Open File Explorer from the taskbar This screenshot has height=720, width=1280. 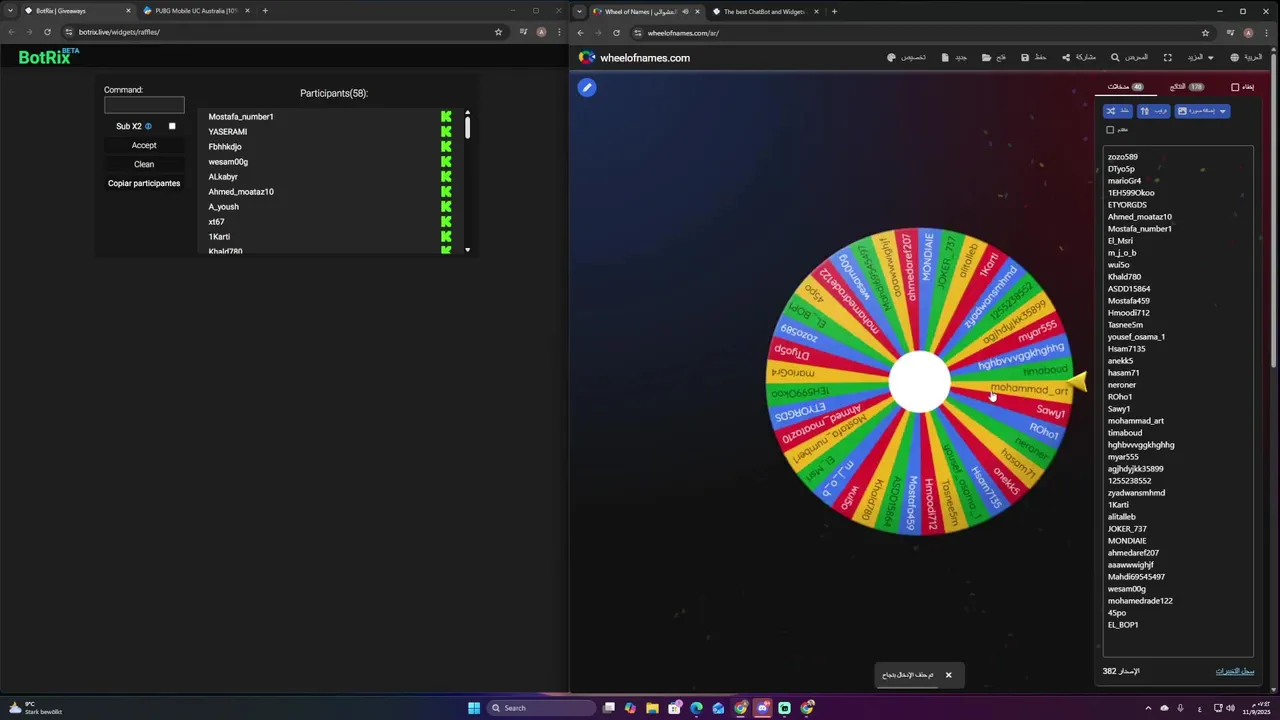point(652,708)
